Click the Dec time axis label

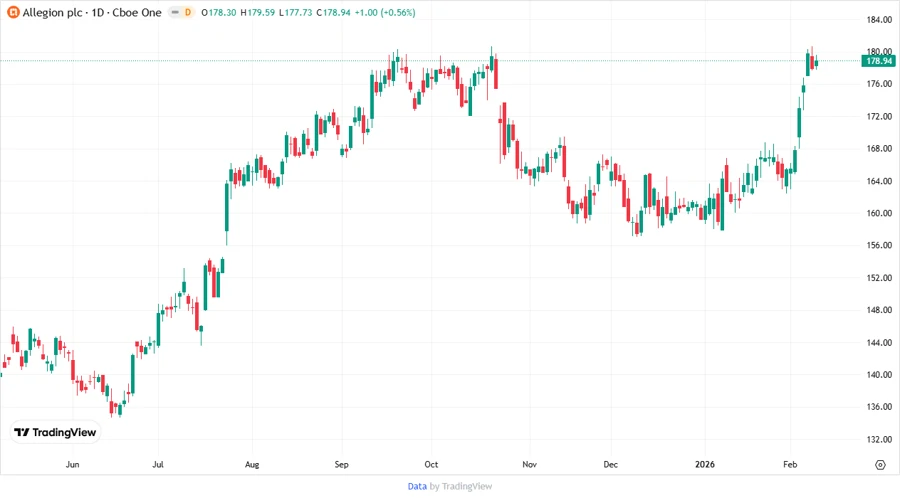coord(610,465)
